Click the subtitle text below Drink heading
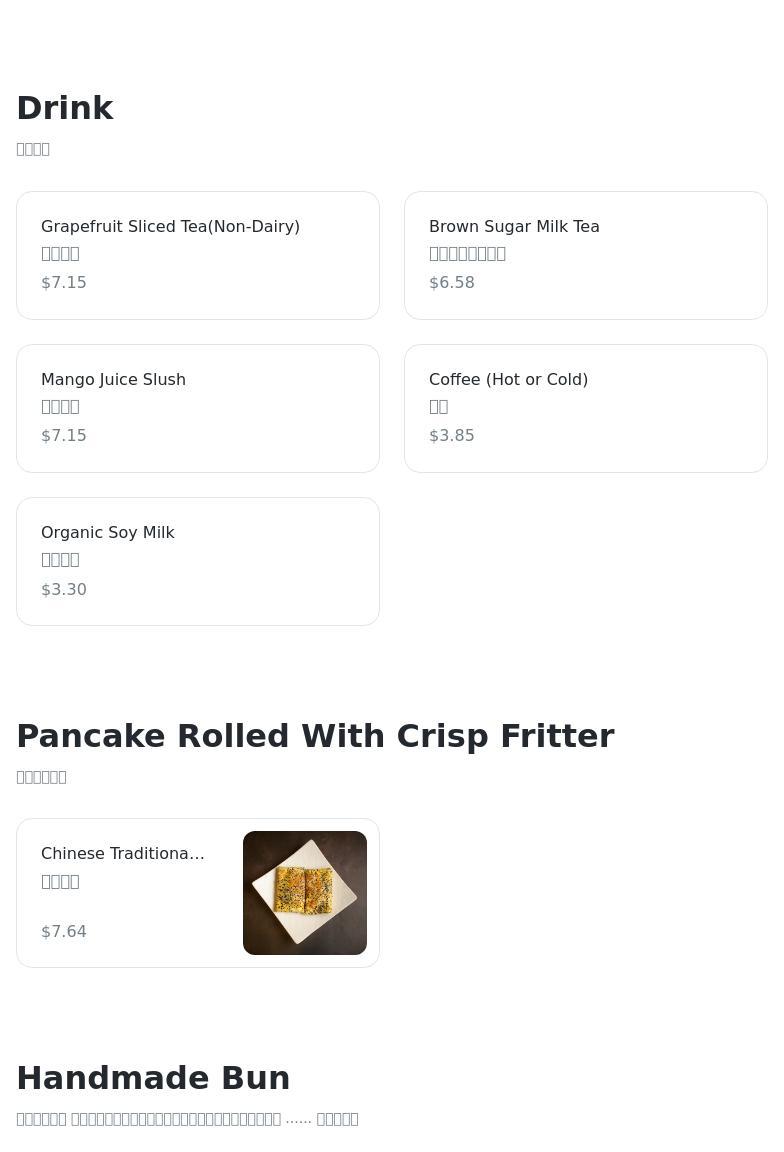The width and height of the screenshot is (784, 1152). point(33,149)
